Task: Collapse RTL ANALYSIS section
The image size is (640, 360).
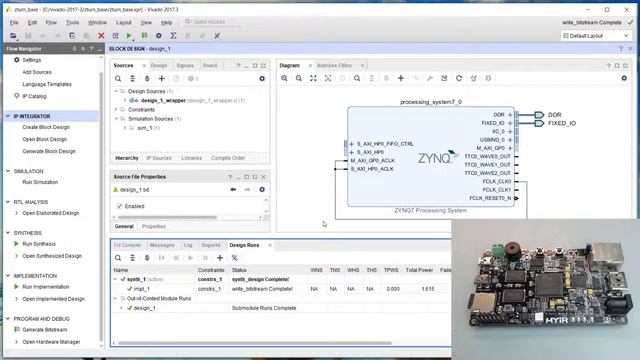Action: tap(8, 202)
